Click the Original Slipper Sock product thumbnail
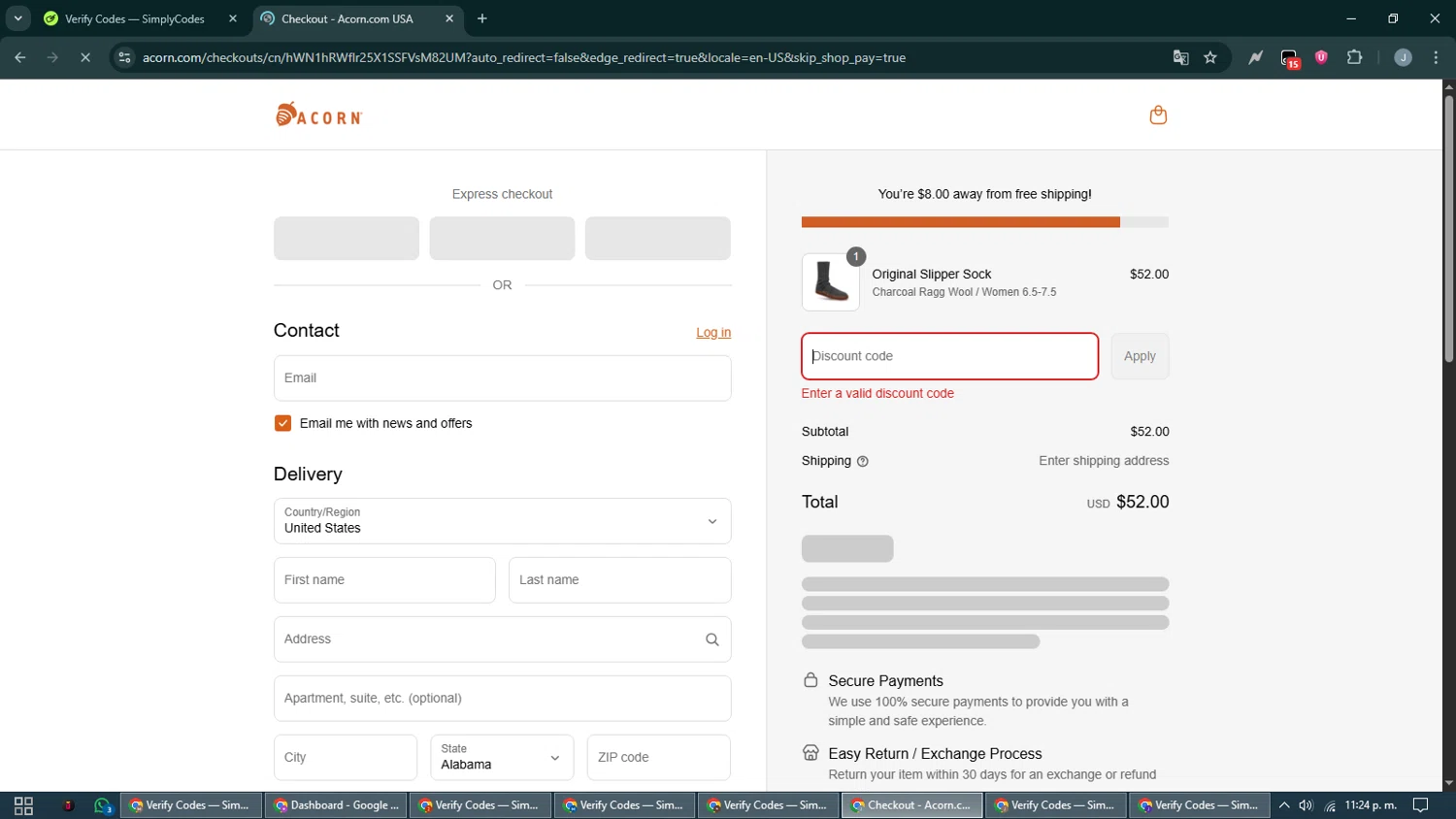Screen dimensions: 1456x819 (x=831, y=282)
